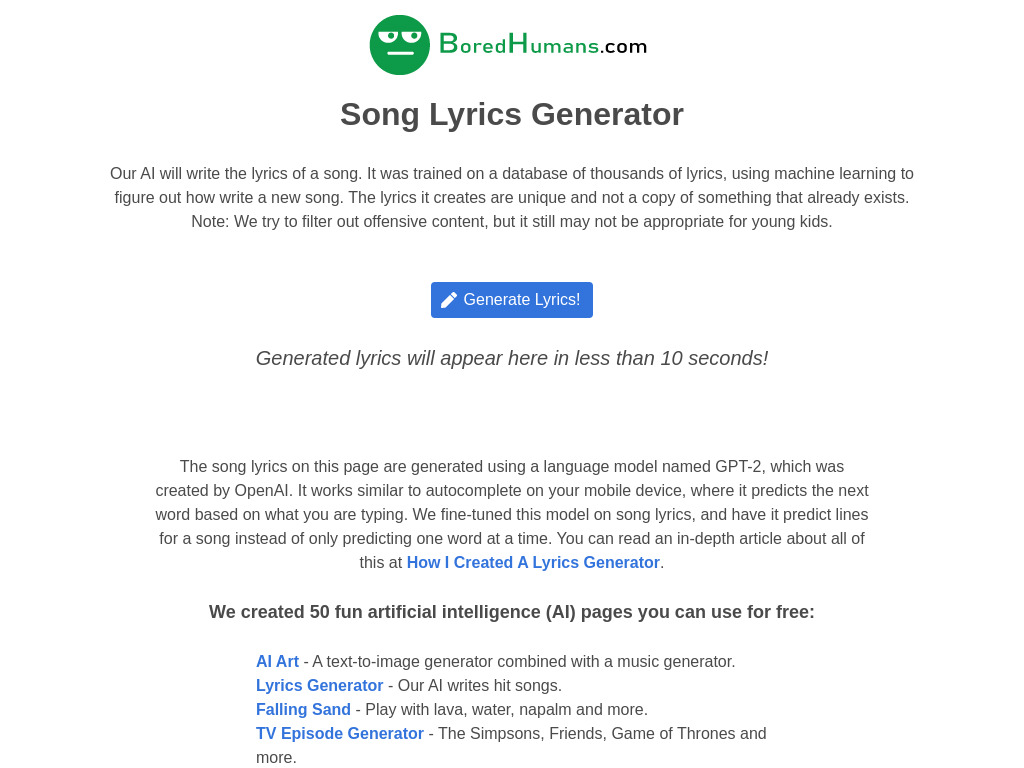Click the lava, water, napalm description text
Image resolution: width=1024 pixels, height=768 pixels.
coord(502,709)
